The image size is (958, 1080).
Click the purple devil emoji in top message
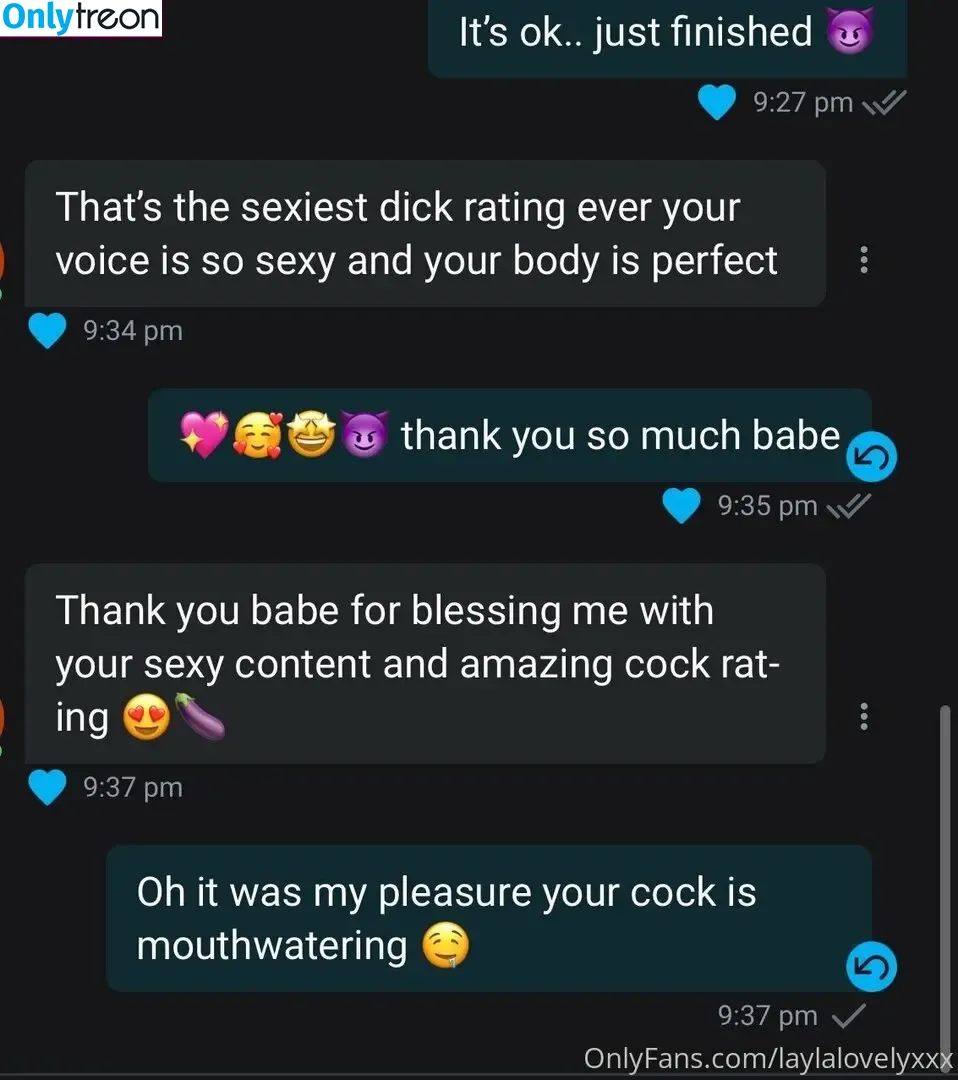tap(850, 30)
